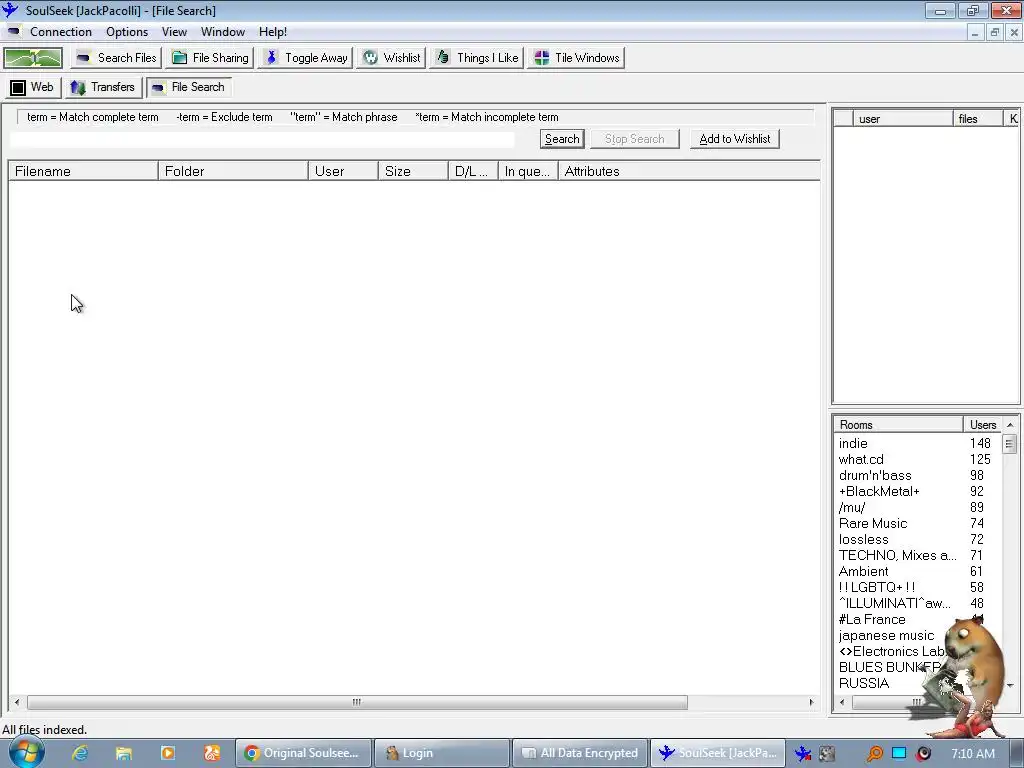Click the Users column header in Rooms
The image size is (1024, 768).
(x=982, y=424)
